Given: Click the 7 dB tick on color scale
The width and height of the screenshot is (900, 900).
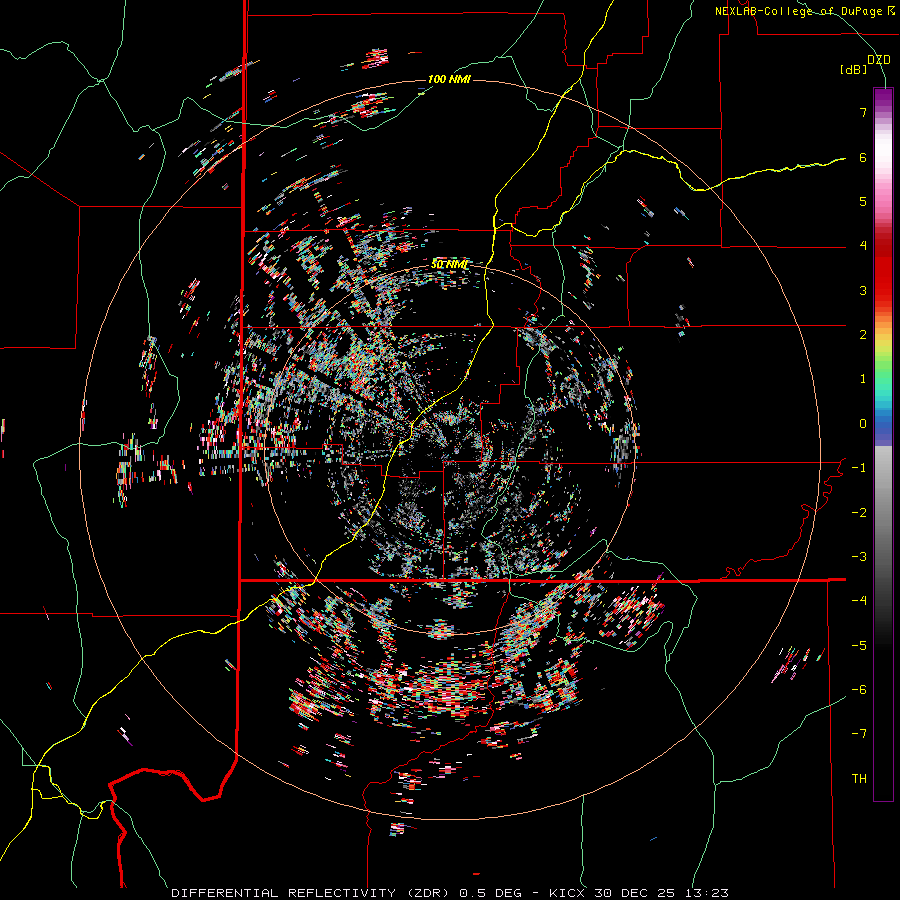Looking at the screenshot, I should tap(863, 112).
